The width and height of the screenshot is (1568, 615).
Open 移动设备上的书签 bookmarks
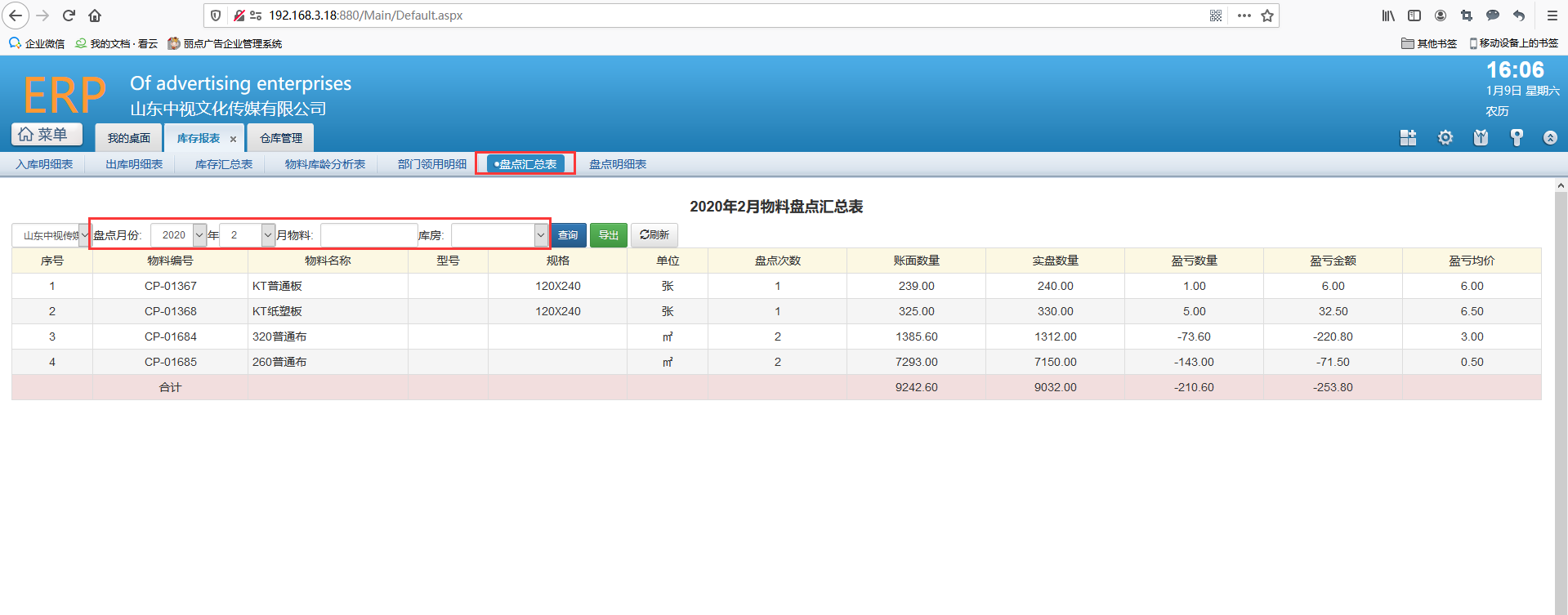1513,43
